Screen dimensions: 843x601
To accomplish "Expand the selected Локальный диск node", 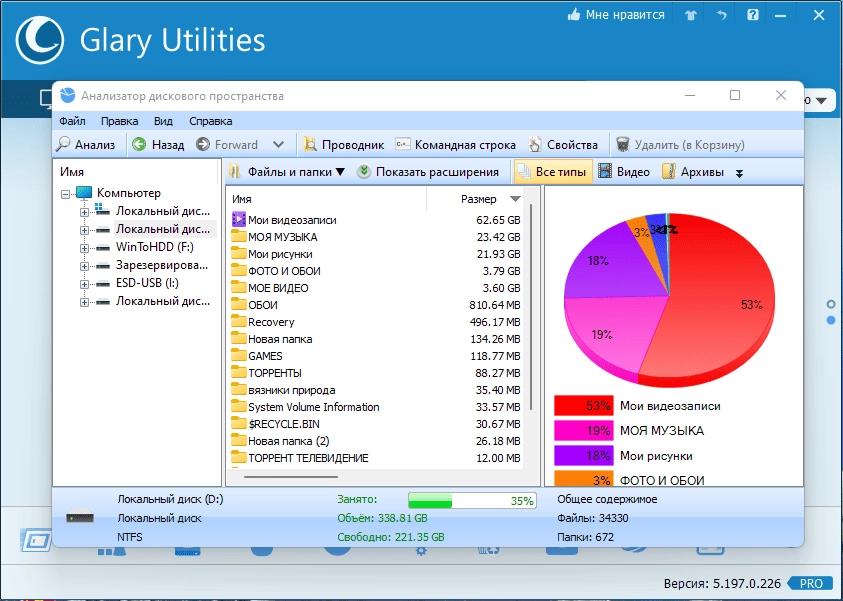I will coord(84,230).
